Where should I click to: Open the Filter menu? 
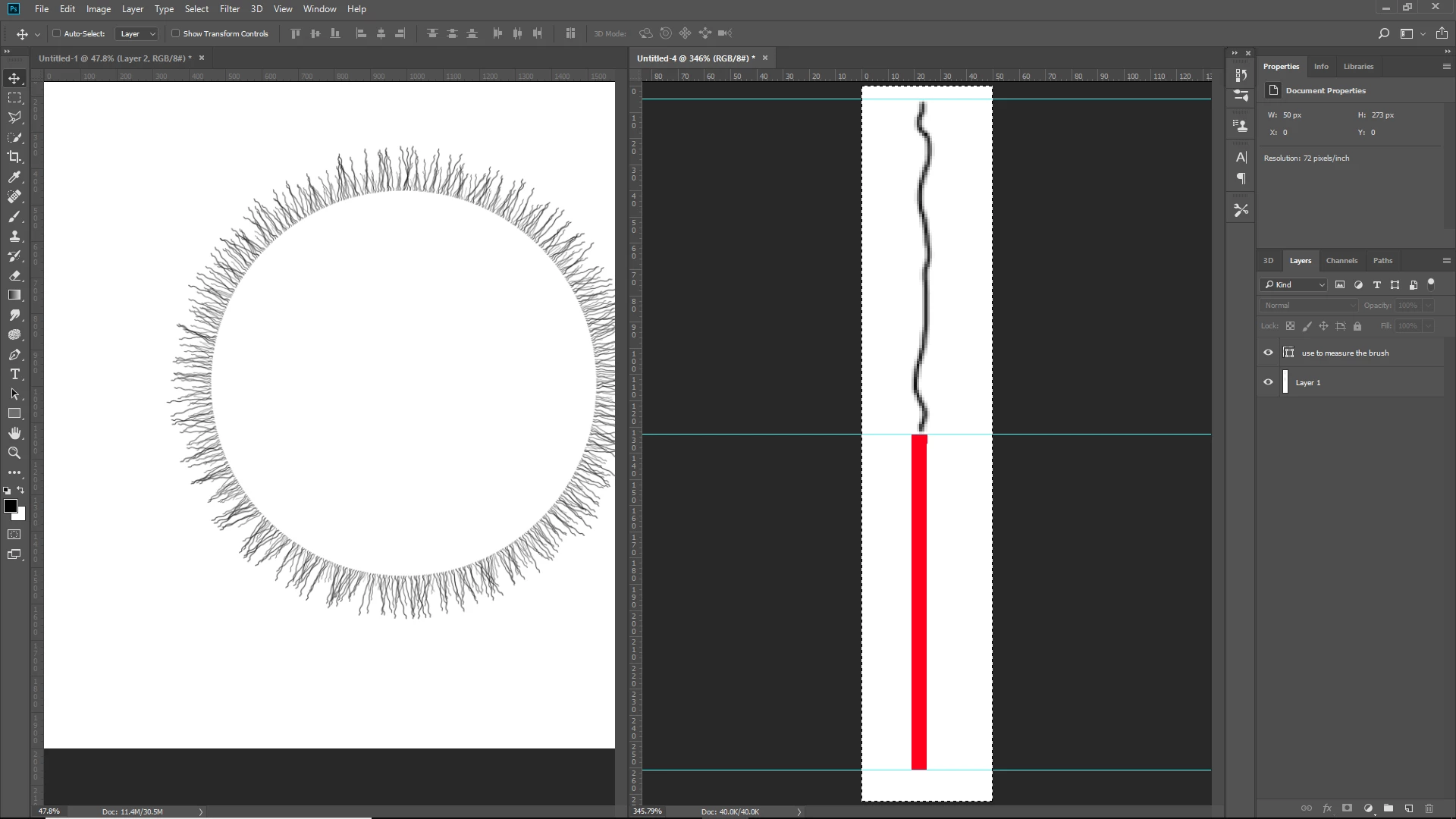[229, 9]
